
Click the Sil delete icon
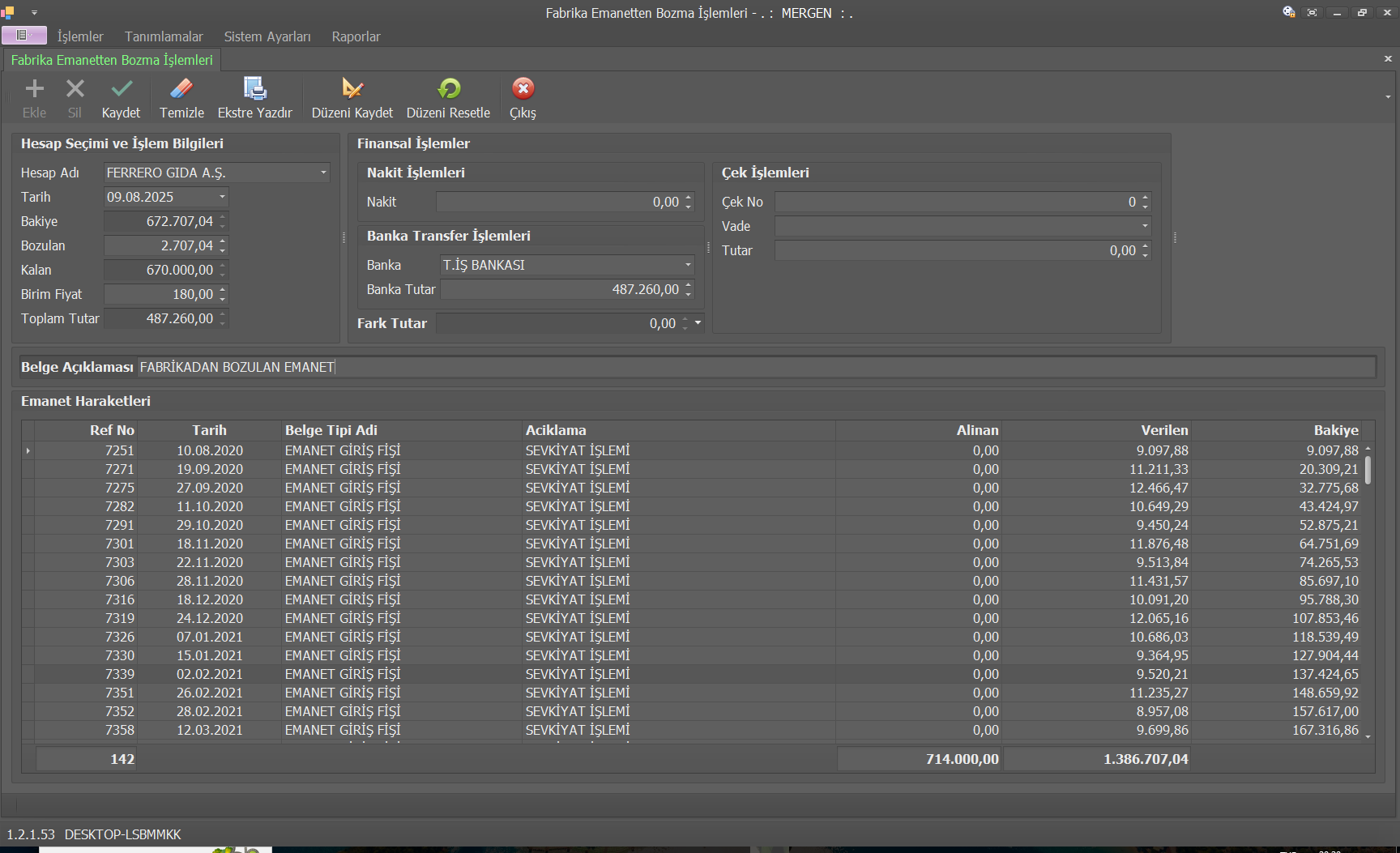(x=75, y=89)
